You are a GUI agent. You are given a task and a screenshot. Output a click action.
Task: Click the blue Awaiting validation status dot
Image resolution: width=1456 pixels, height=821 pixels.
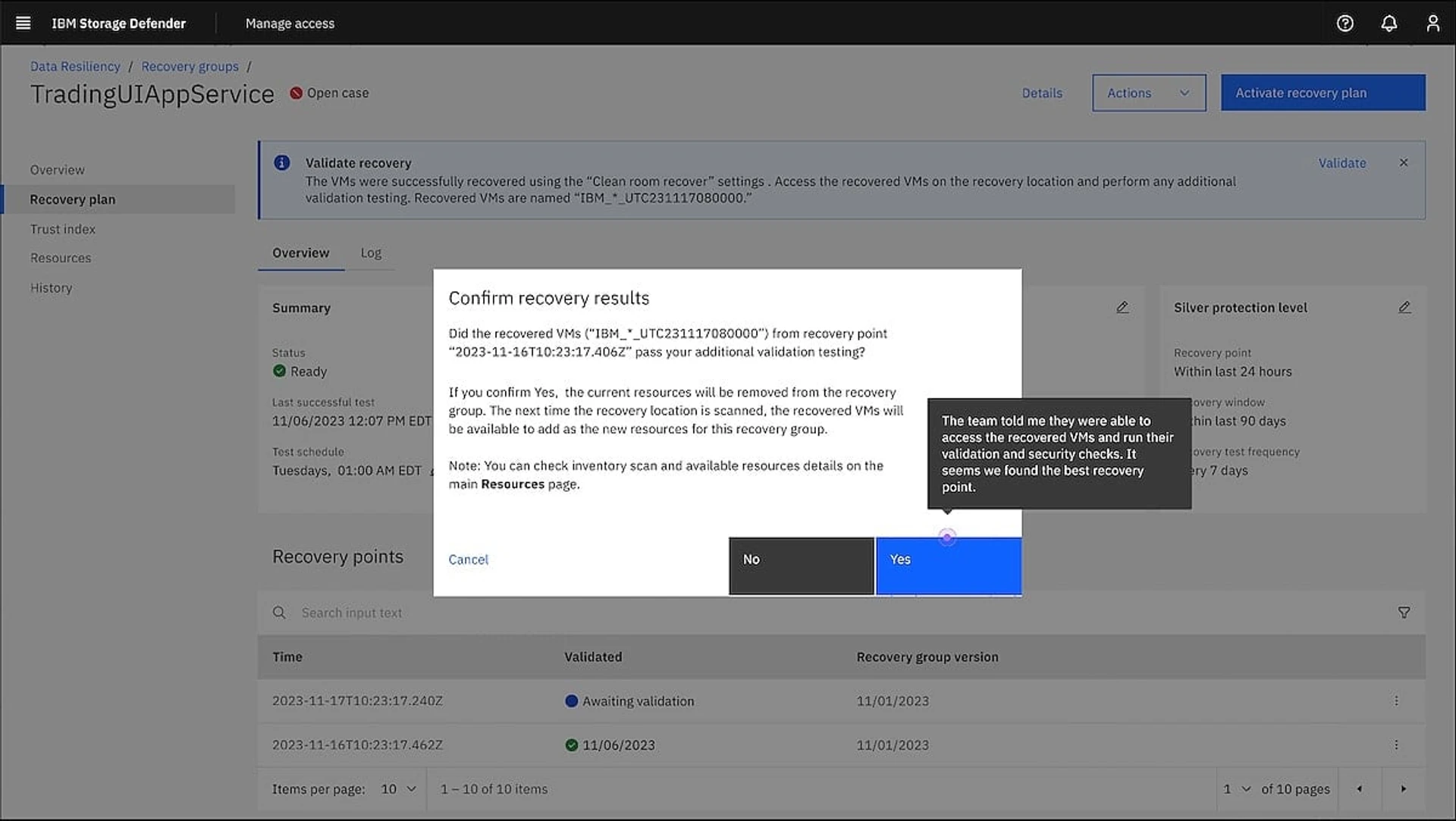pos(571,701)
